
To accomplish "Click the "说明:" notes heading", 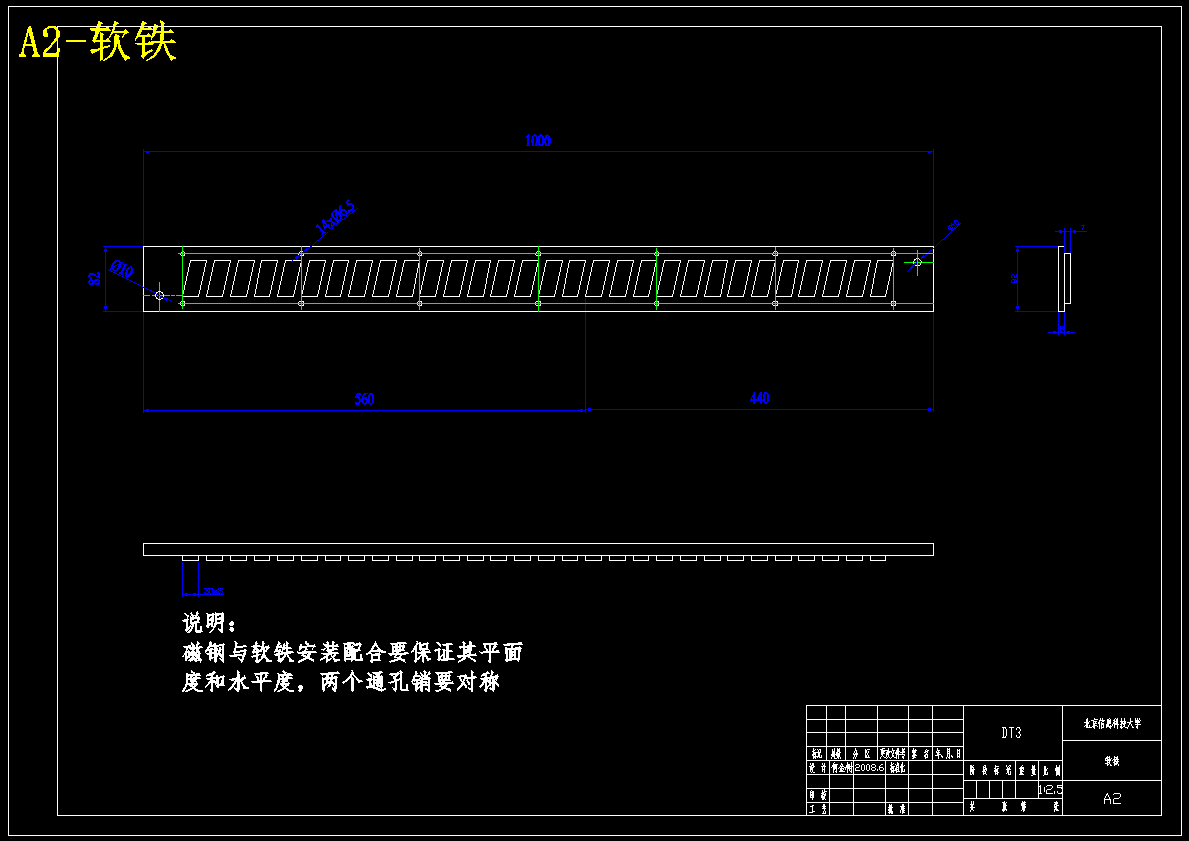I will click(x=210, y=624).
